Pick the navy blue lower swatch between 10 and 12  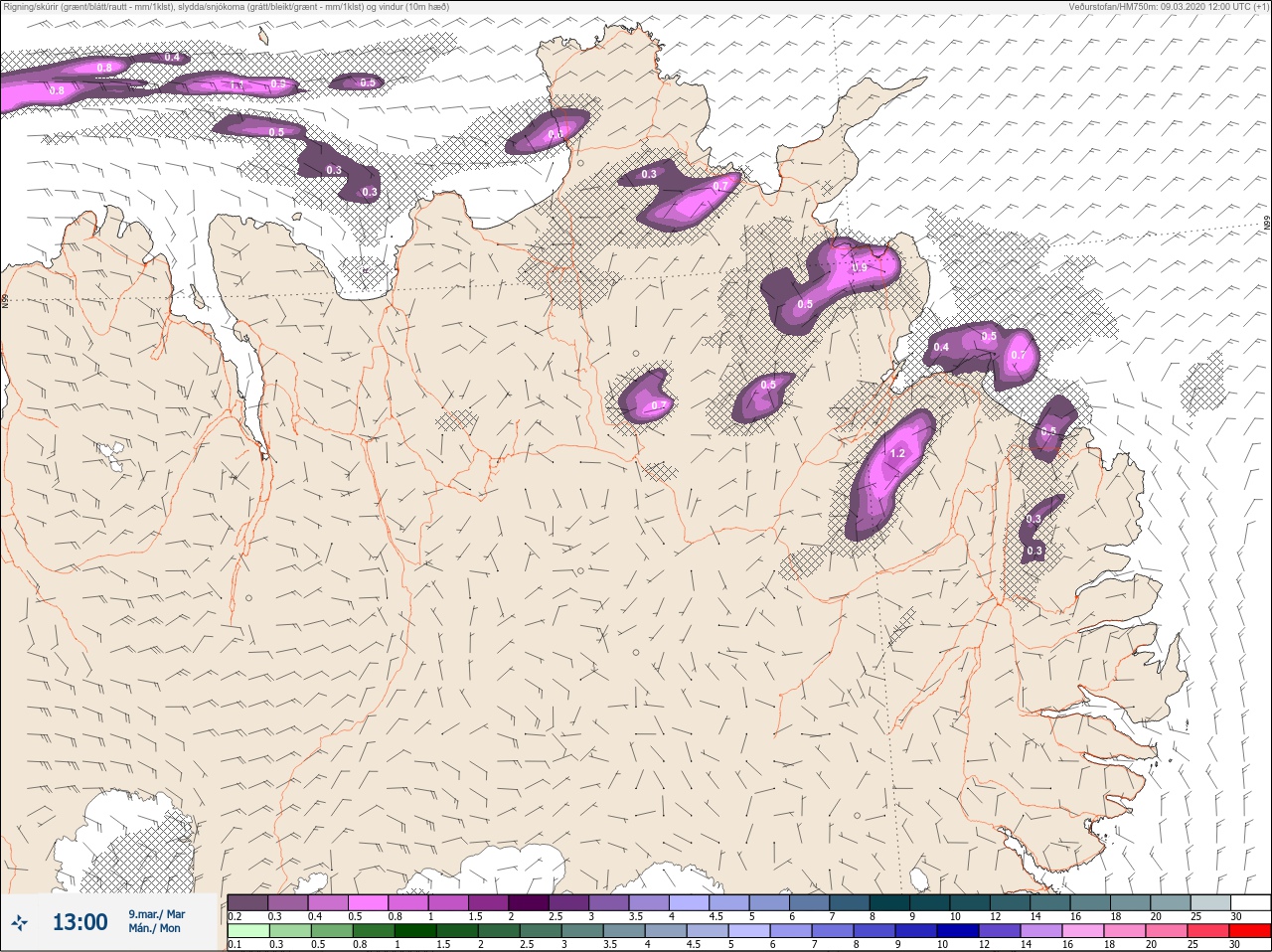958,931
